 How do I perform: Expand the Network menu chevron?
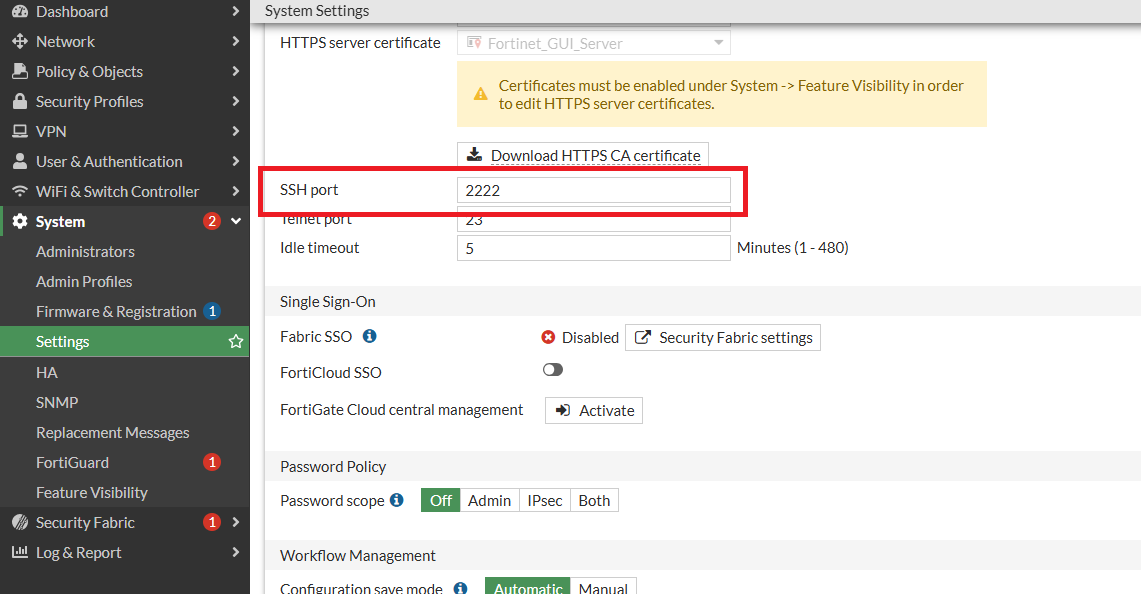[x=235, y=41]
